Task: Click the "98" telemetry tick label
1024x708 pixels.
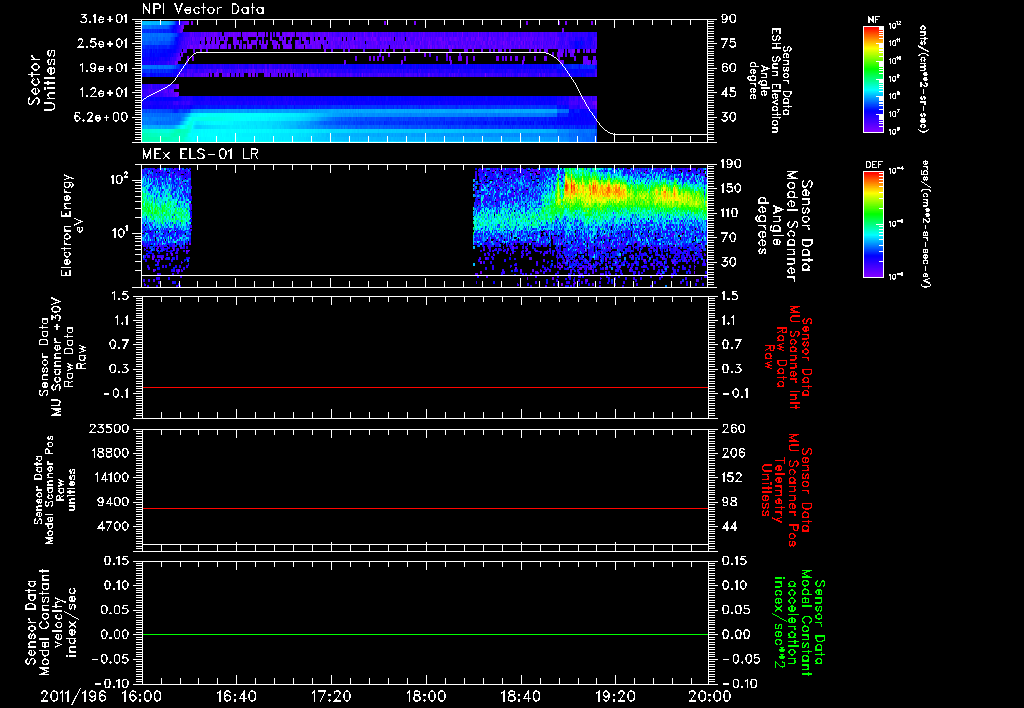Action: (x=729, y=502)
